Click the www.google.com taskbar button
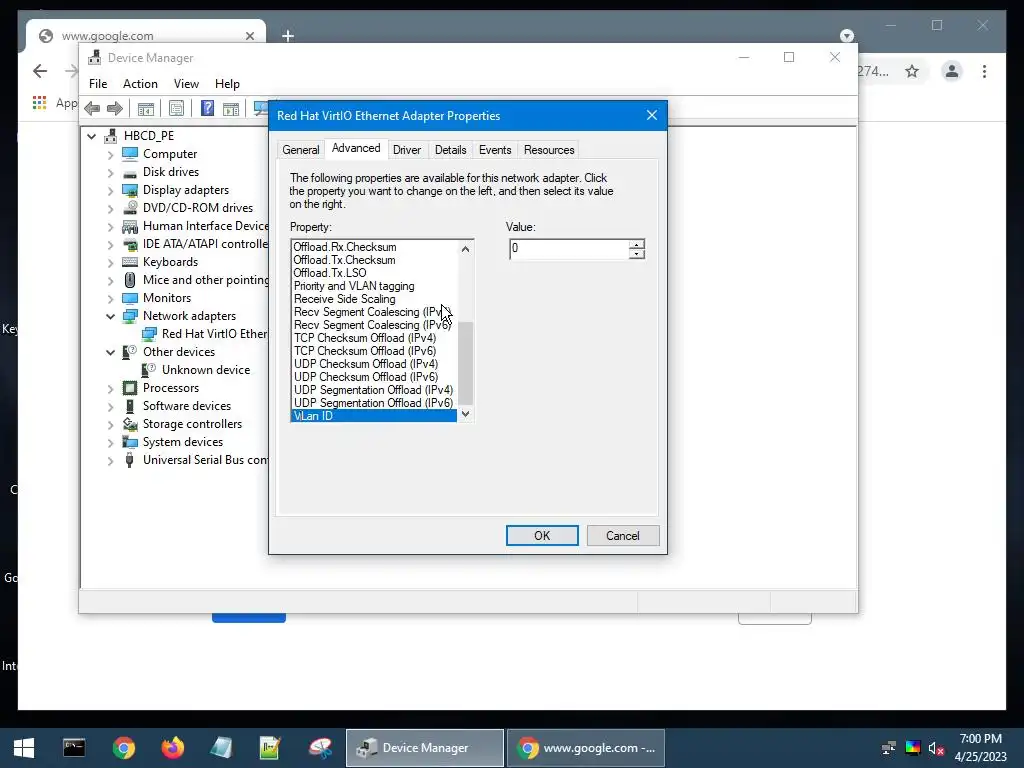 (x=586, y=748)
